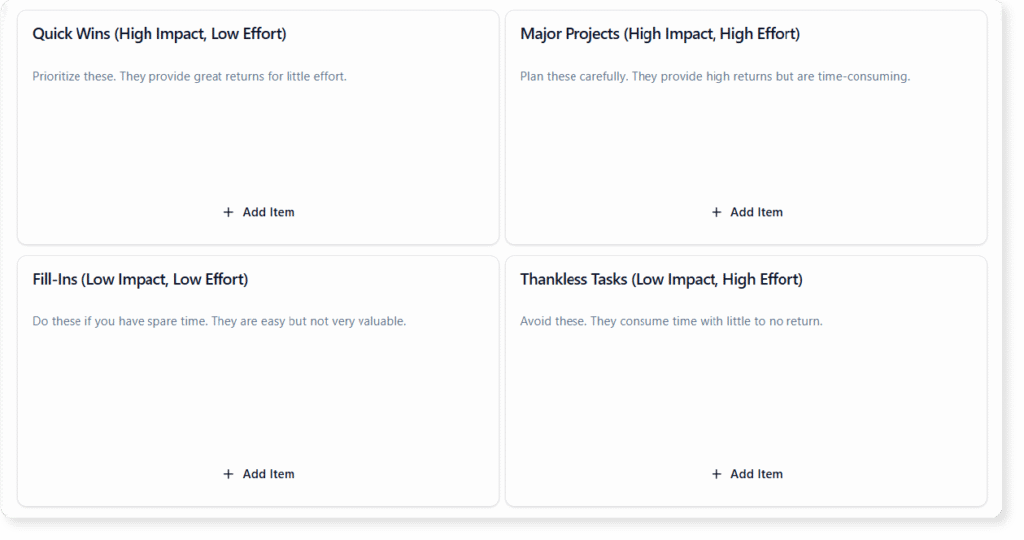
Task: Click the plus icon in Major Projects card
Action: (x=716, y=212)
